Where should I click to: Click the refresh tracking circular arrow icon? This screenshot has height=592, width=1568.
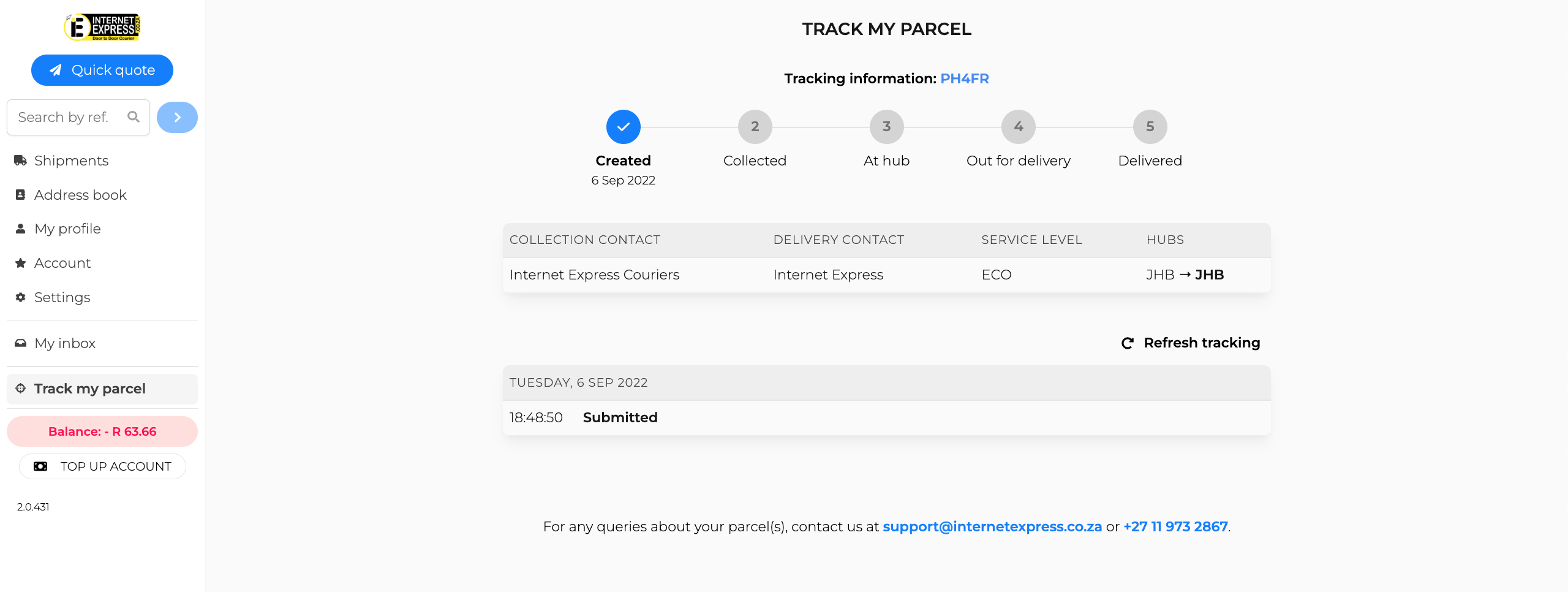coord(1127,343)
